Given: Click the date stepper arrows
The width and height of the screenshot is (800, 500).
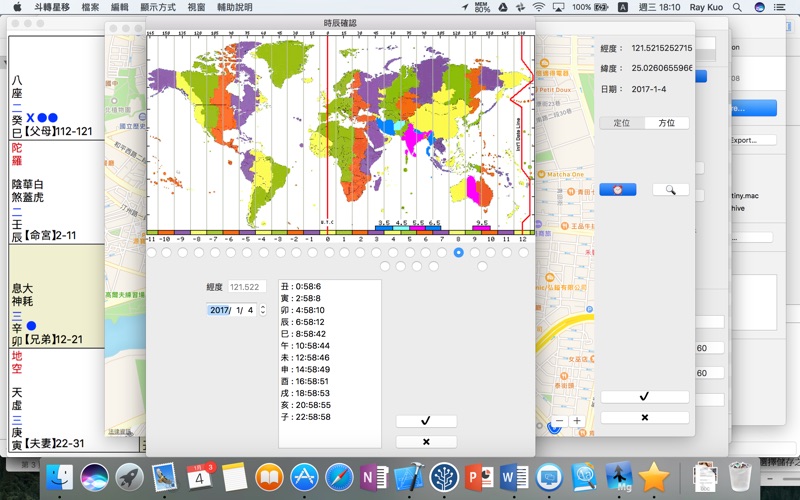Looking at the screenshot, I should (263, 310).
